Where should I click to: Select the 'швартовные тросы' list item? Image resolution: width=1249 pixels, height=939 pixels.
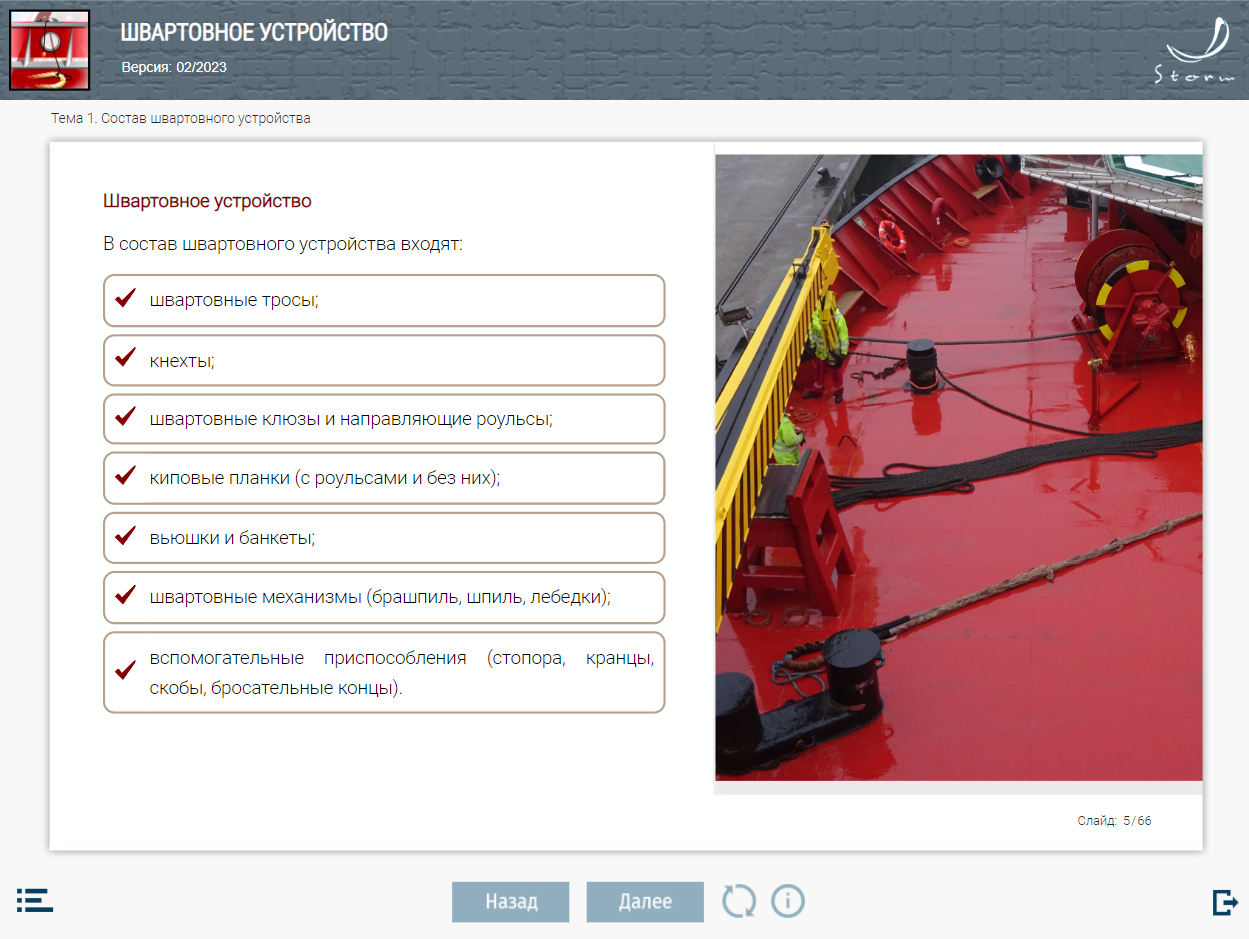(384, 300)
